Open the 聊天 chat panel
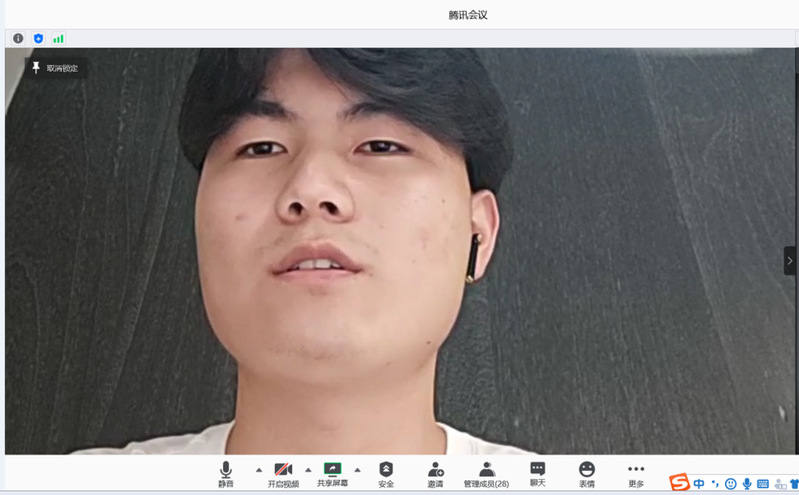 point(537,472)
